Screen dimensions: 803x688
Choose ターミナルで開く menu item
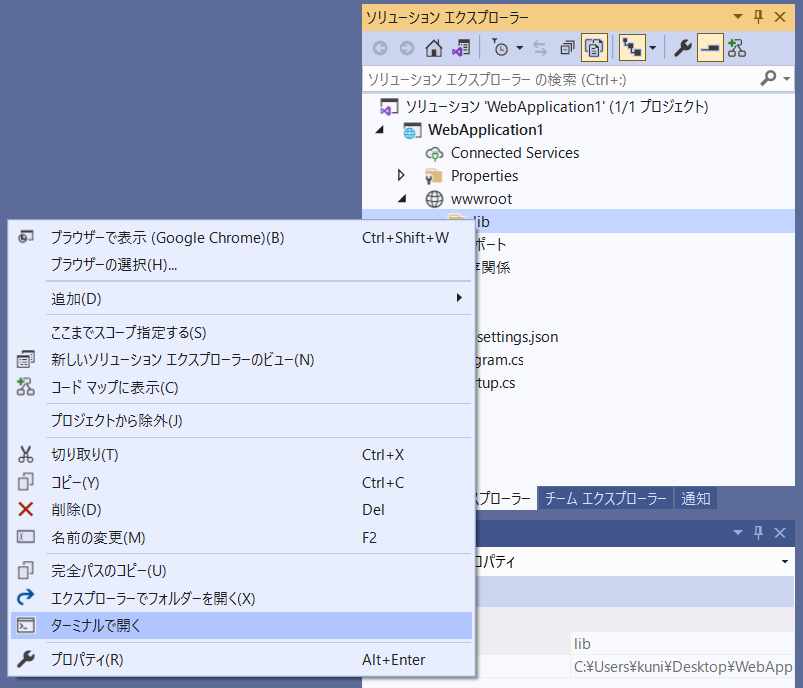click(241, 626)
